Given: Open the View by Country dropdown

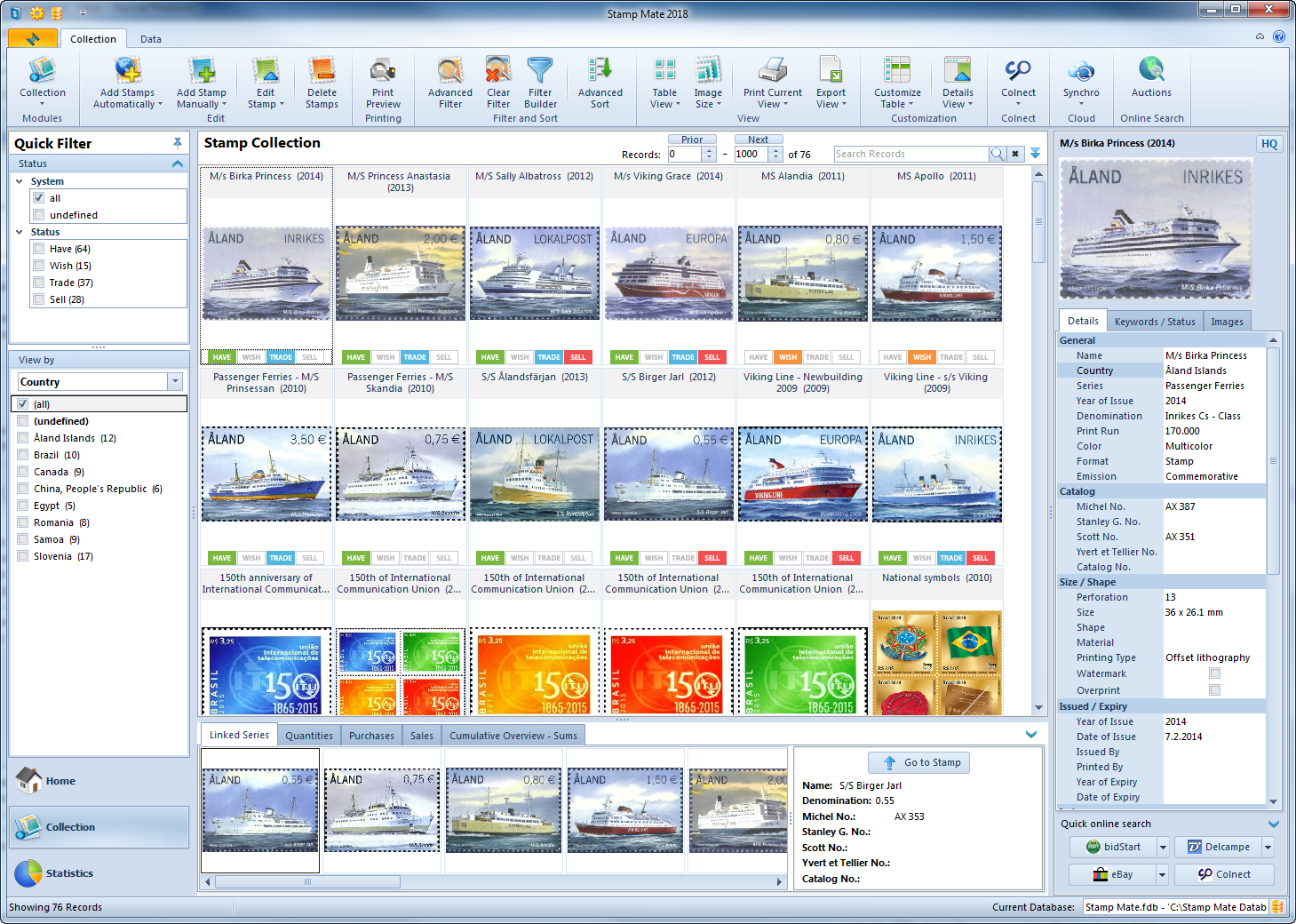Looking at the screenshot, I should click(174, 382).
